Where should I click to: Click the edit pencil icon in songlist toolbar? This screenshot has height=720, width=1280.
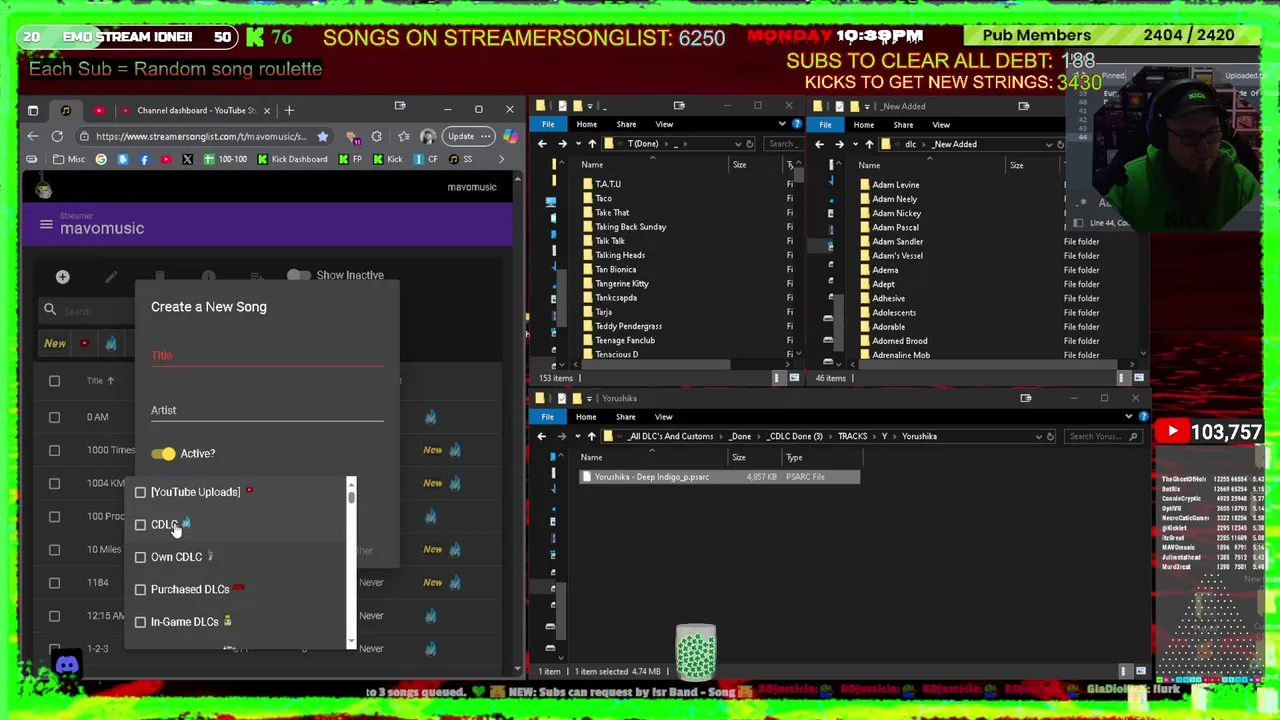pyautogui.click(x=111, y=277)
